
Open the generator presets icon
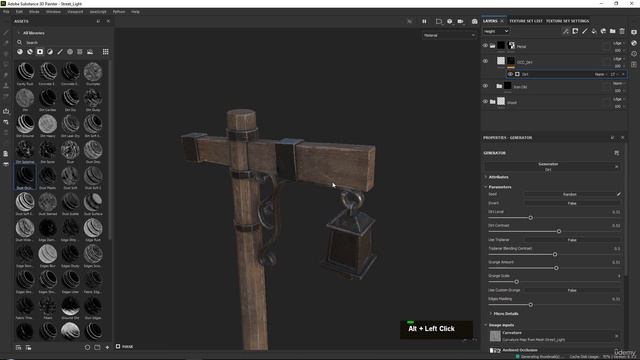coord(616,153)
